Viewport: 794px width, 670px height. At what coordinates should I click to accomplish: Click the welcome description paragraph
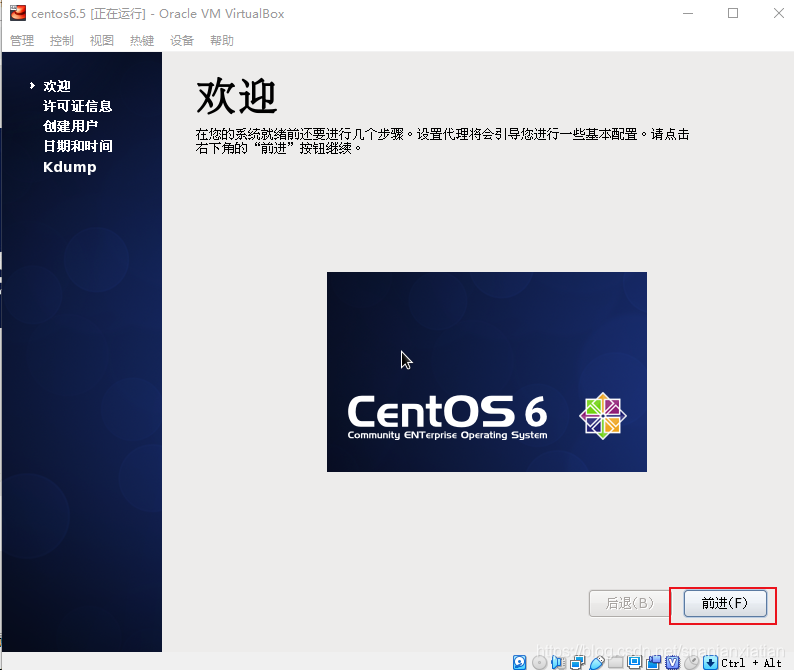443,141
